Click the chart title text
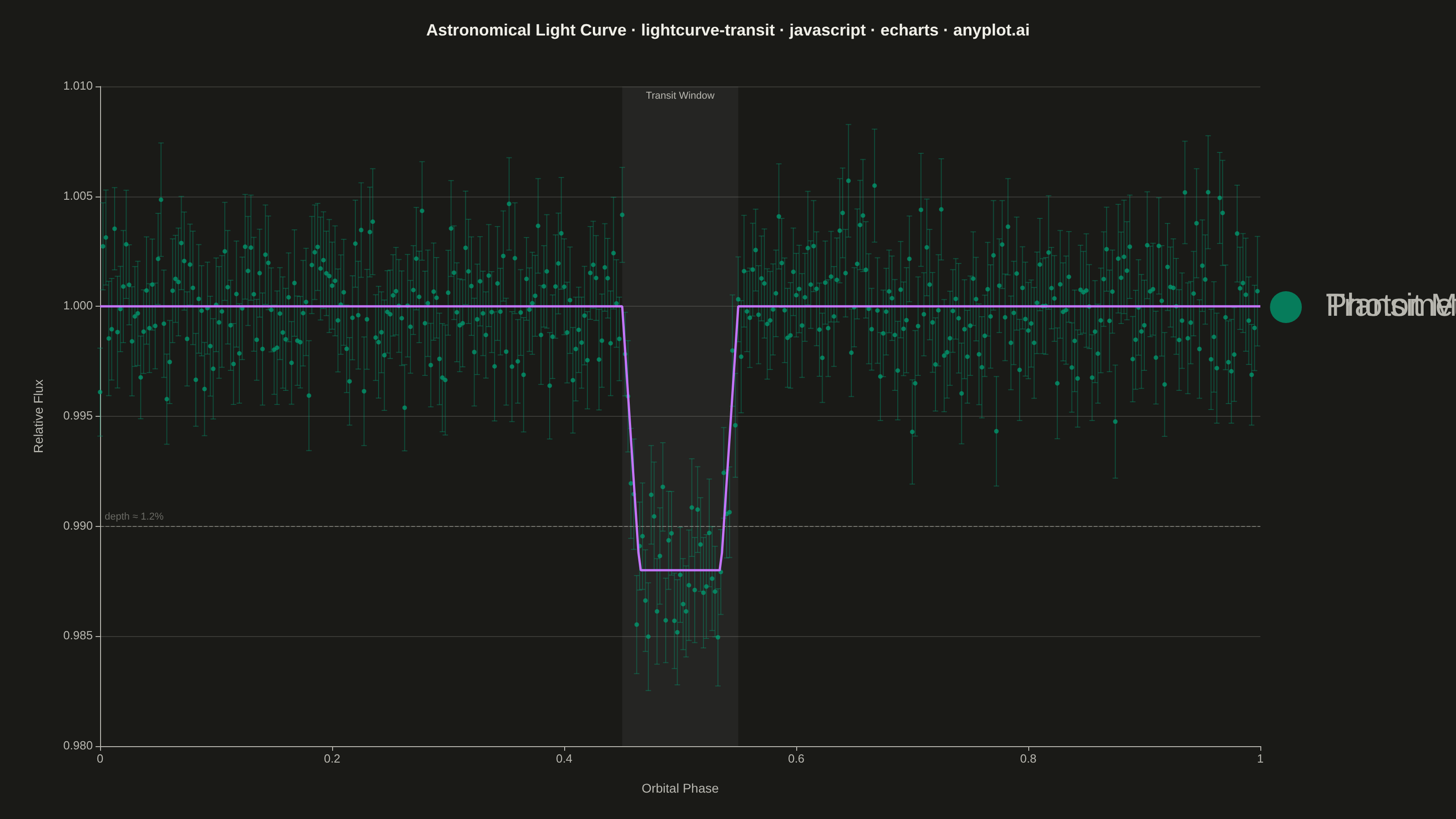This screenshot has width=1456, height=819. (x=728, y=30)
